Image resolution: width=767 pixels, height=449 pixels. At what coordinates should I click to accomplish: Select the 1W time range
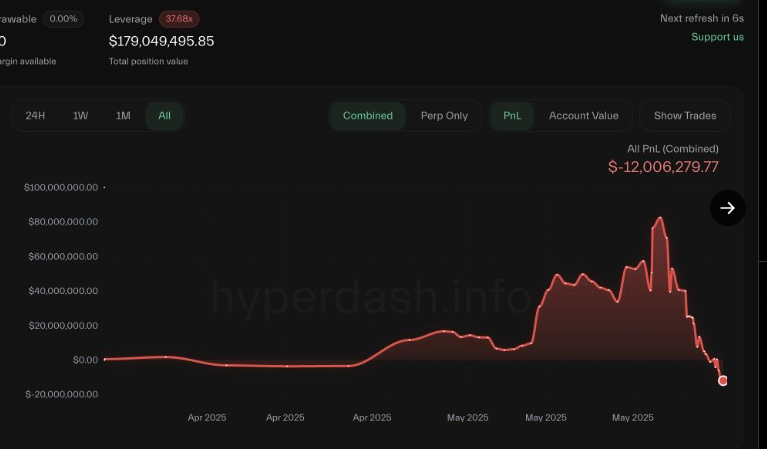click(80, 116)
